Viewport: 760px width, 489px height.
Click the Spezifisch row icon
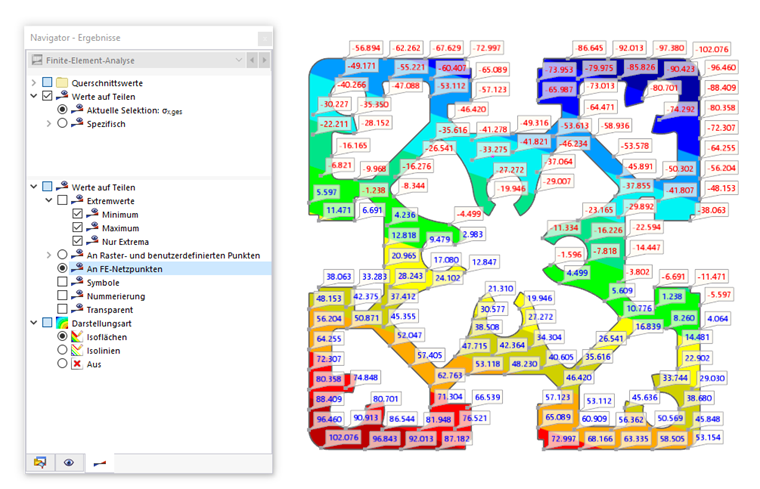pyautogui.click(x=77, y=123)
